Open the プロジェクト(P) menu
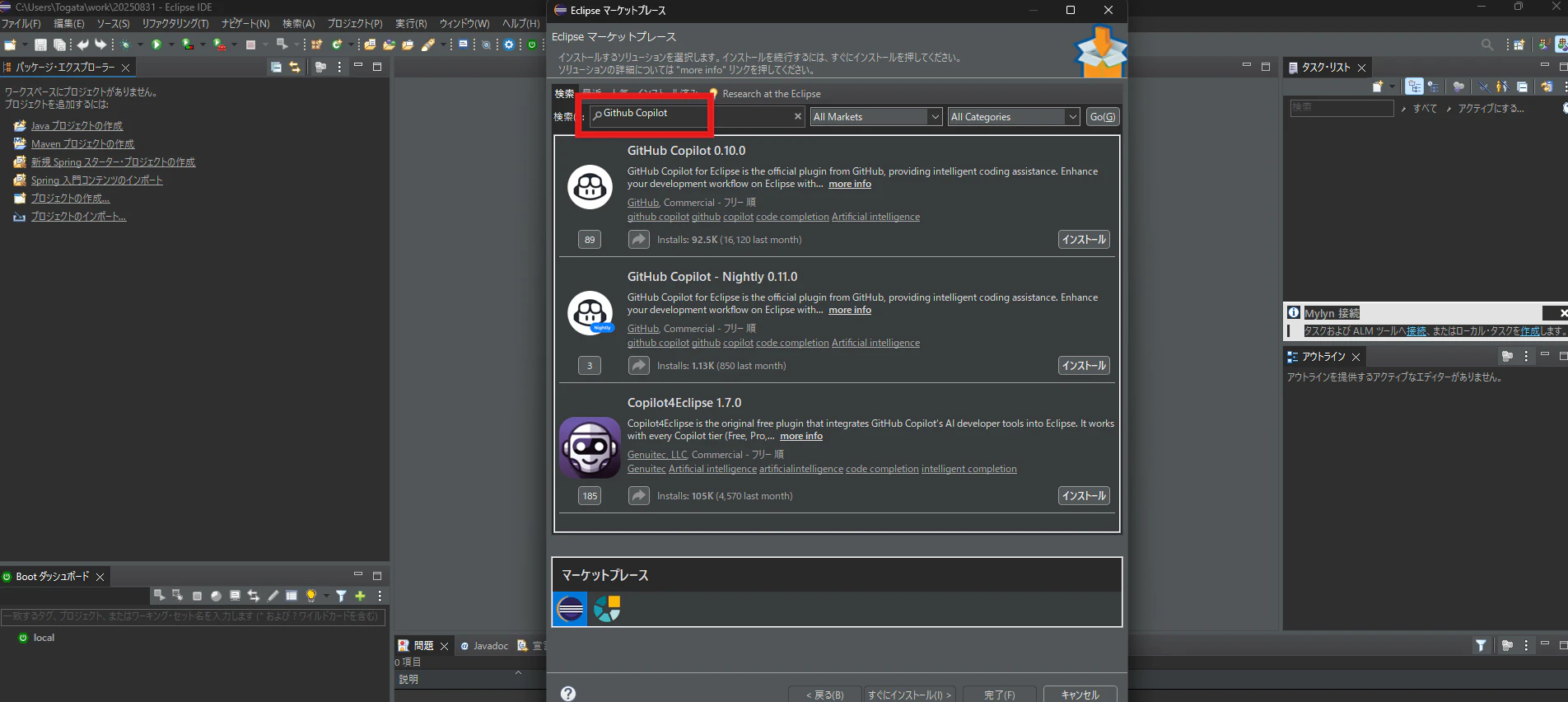Screen dimensions: 1568x702 pos(355,24)
